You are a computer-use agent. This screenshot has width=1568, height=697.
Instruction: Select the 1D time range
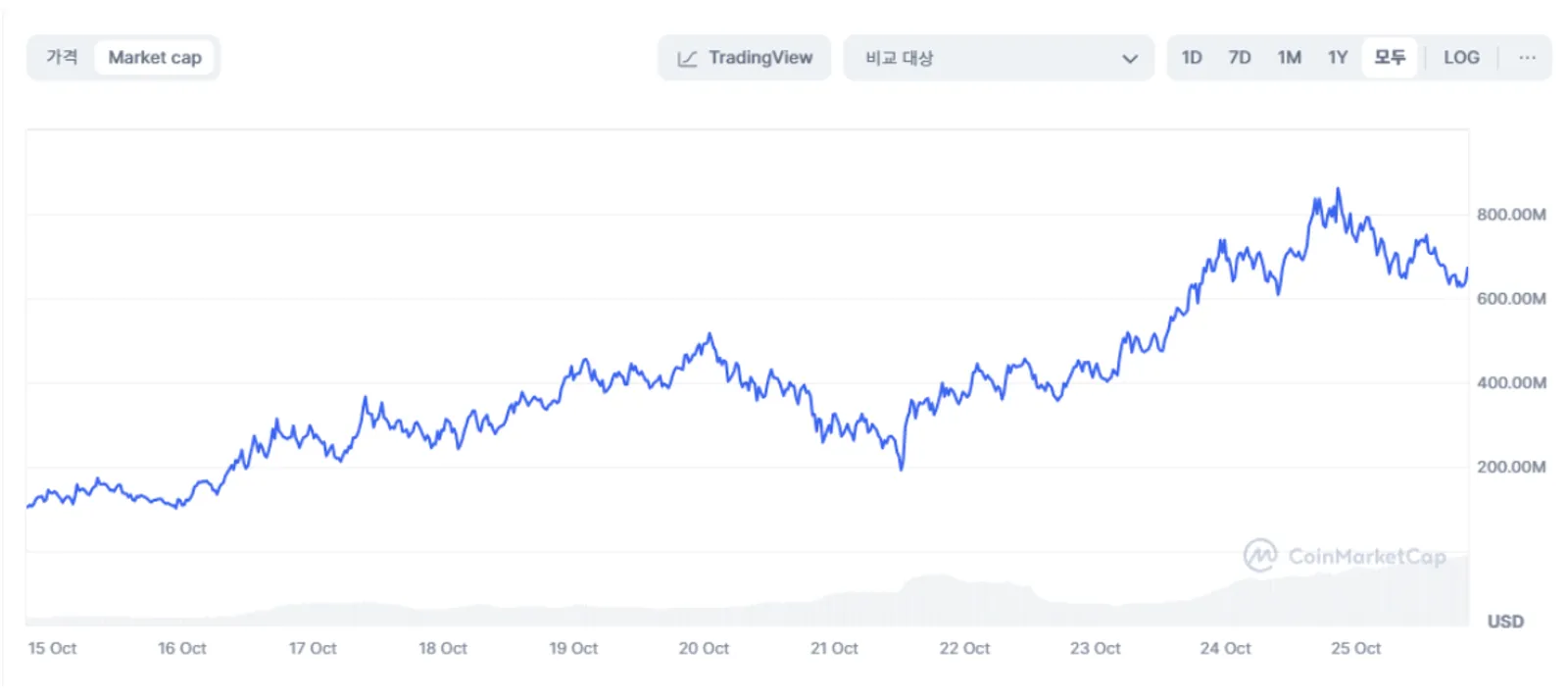(1192, 58)
